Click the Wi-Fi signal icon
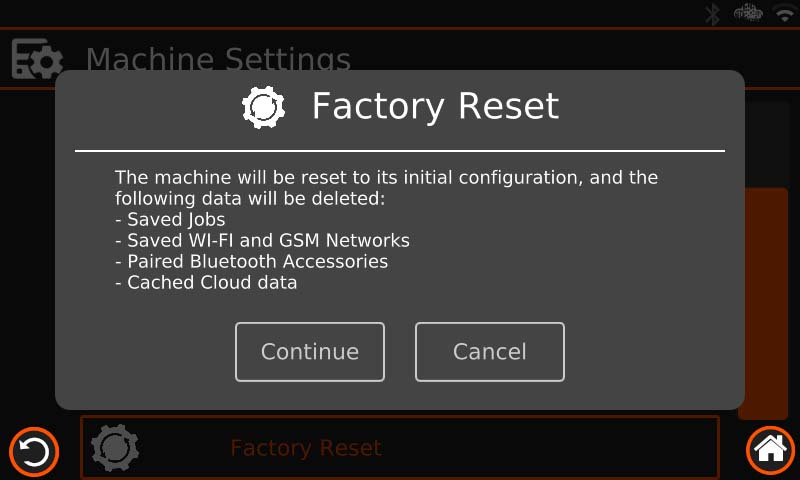Viewport: 800px width, 480px height. pos(785,13)
